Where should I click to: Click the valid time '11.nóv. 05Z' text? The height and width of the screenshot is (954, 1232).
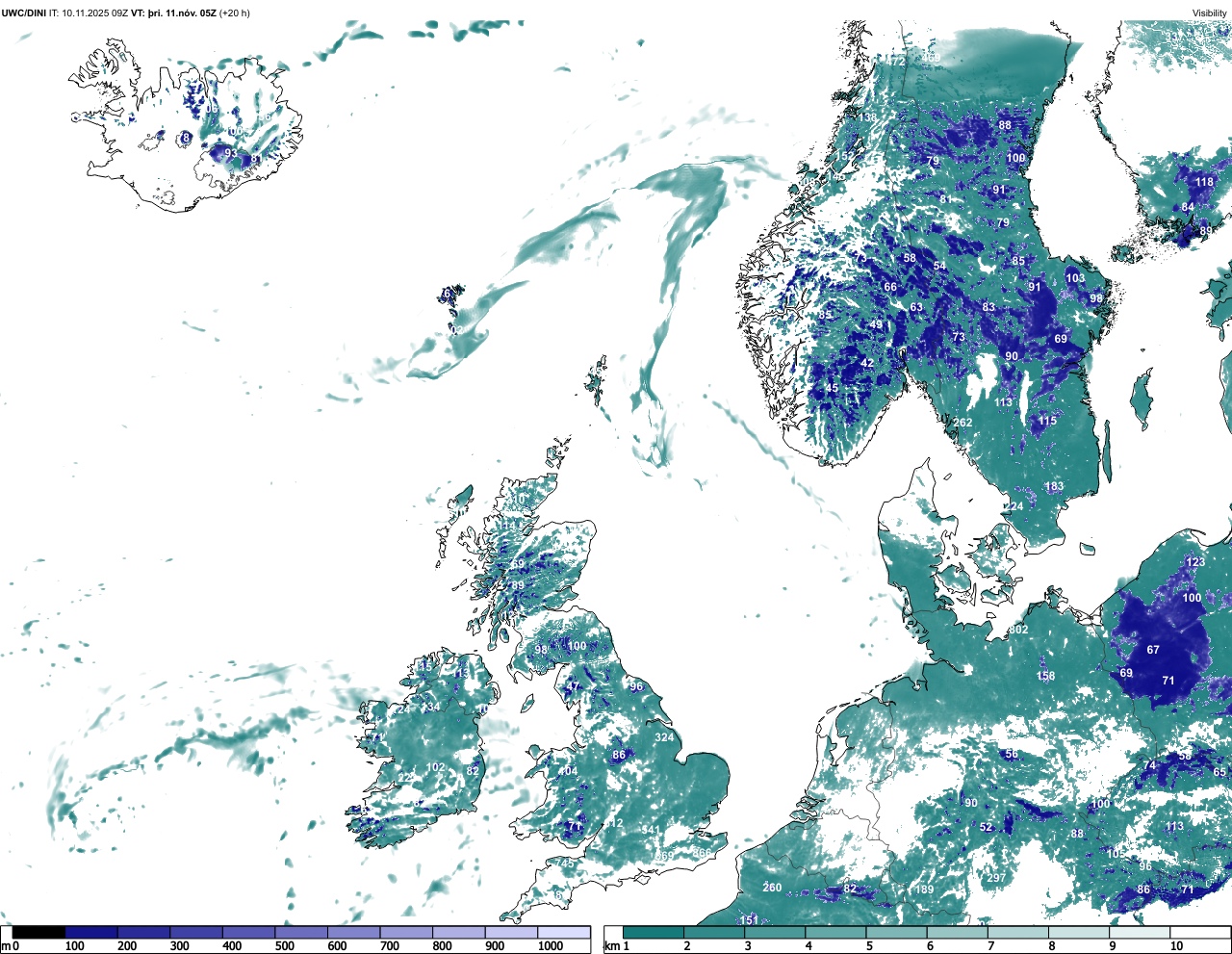192,13
